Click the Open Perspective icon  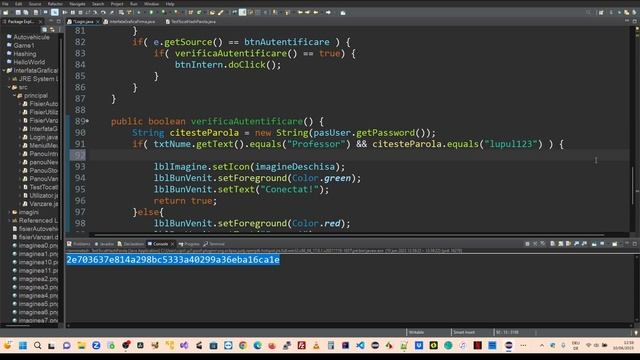point(601,13)
